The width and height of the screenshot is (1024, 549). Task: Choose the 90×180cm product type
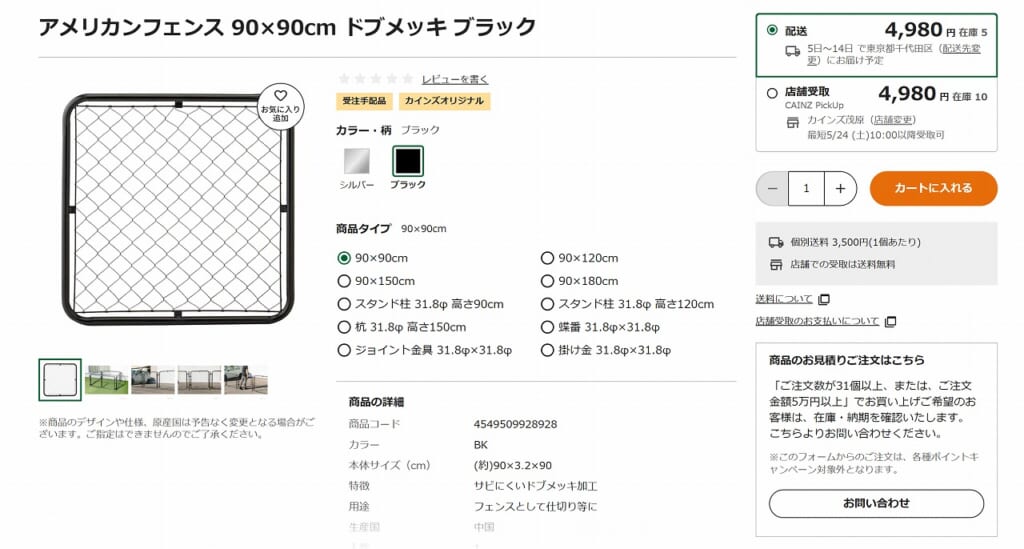[x=548, y=281]
